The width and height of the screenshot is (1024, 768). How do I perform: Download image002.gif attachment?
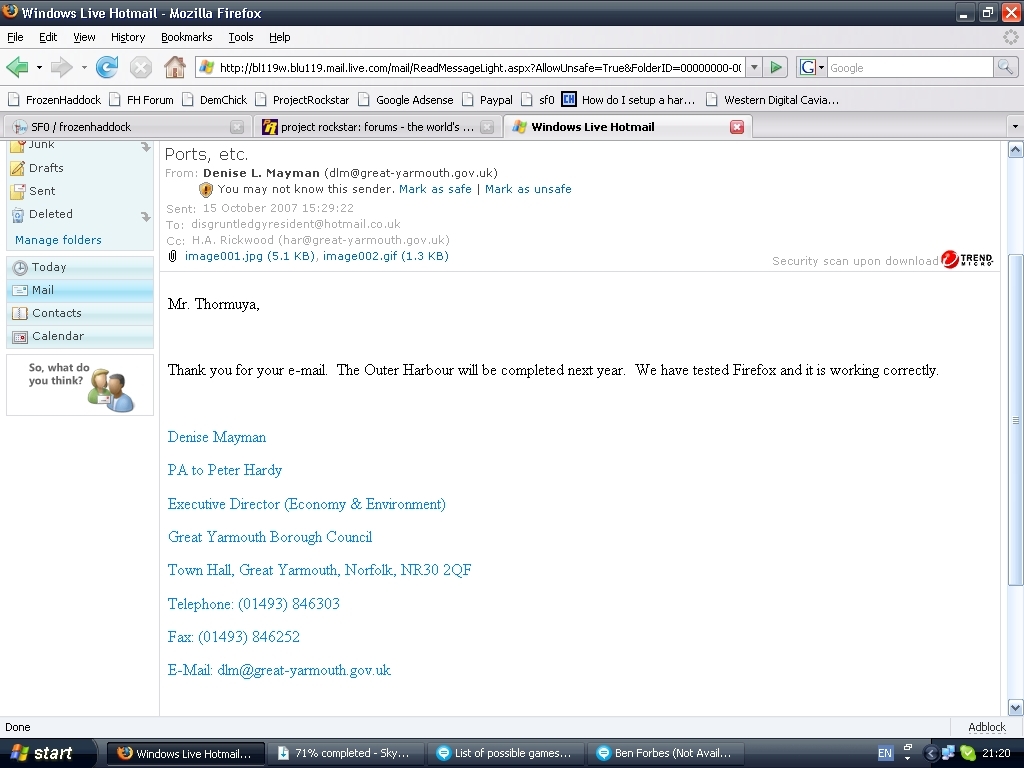(x=385, y=256)
